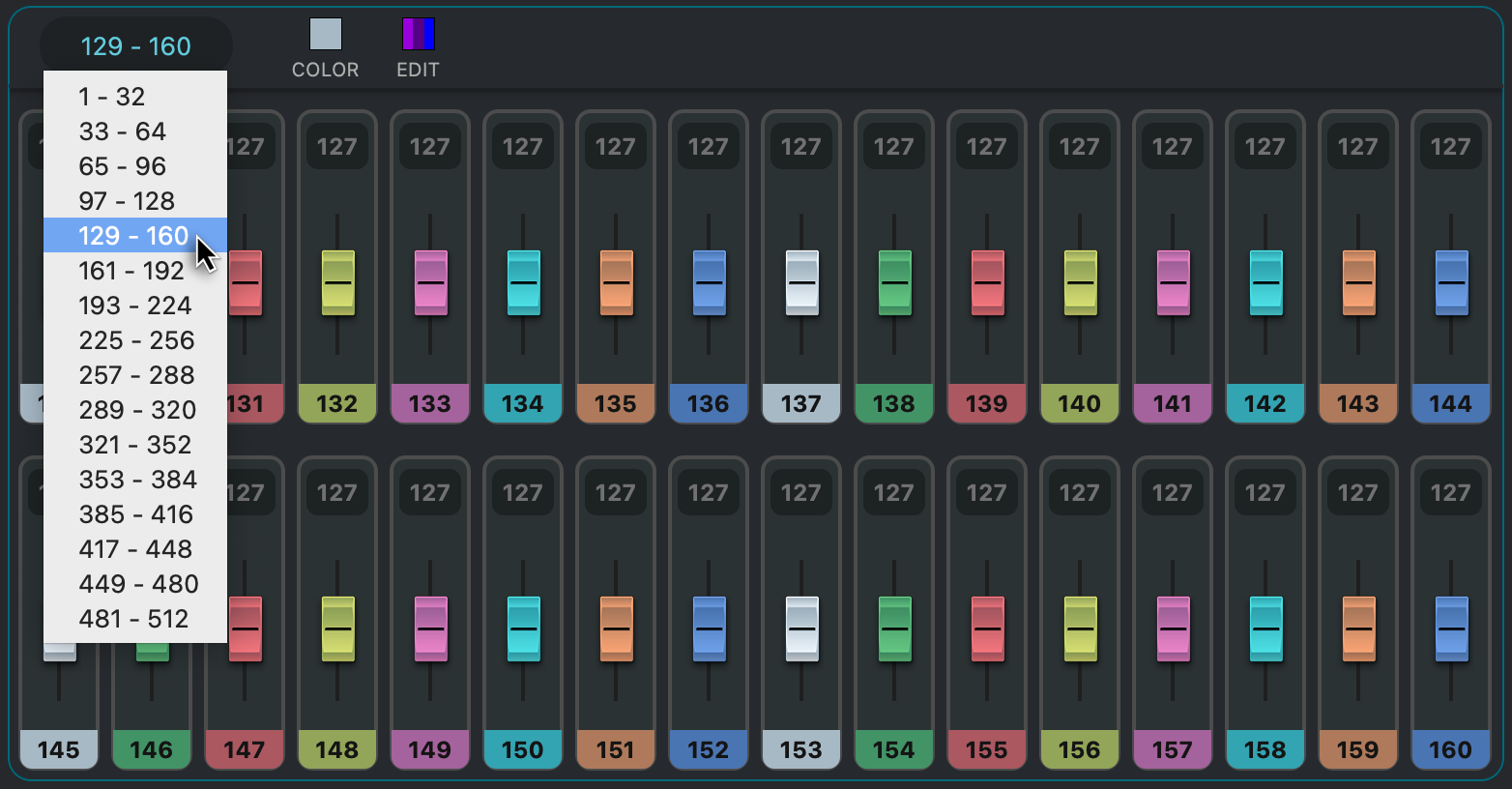Viewport: 1512px width, 789px height.
Task: Click the purple-blue EDIT icon
Action: [x=419, y=35]
